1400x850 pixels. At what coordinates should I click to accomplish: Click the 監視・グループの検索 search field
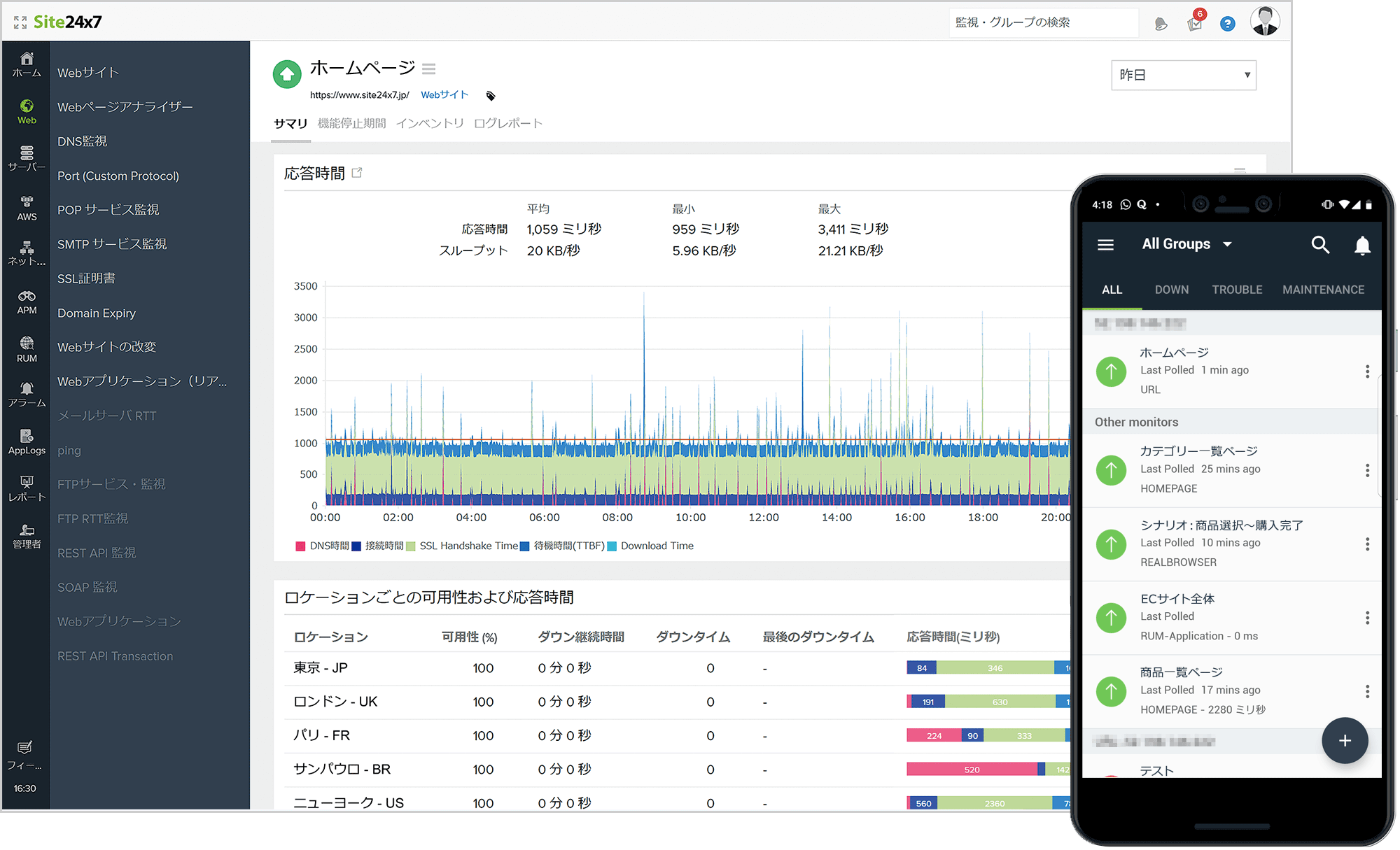tap(1042, 22)
